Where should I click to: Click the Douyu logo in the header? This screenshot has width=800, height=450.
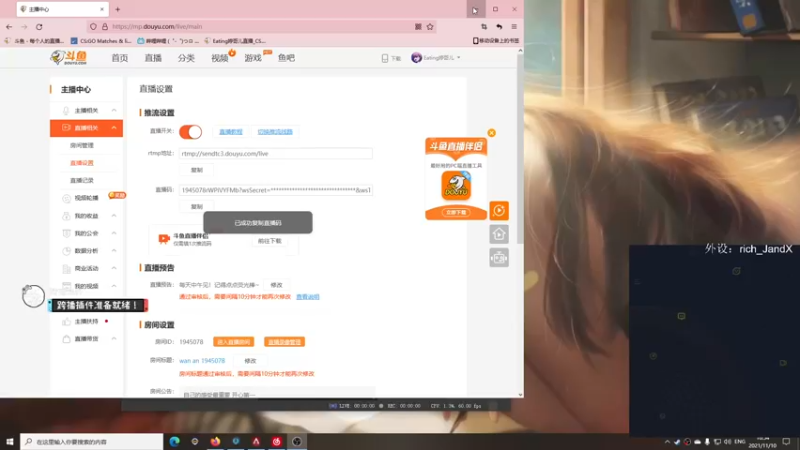tap(69, 58)
